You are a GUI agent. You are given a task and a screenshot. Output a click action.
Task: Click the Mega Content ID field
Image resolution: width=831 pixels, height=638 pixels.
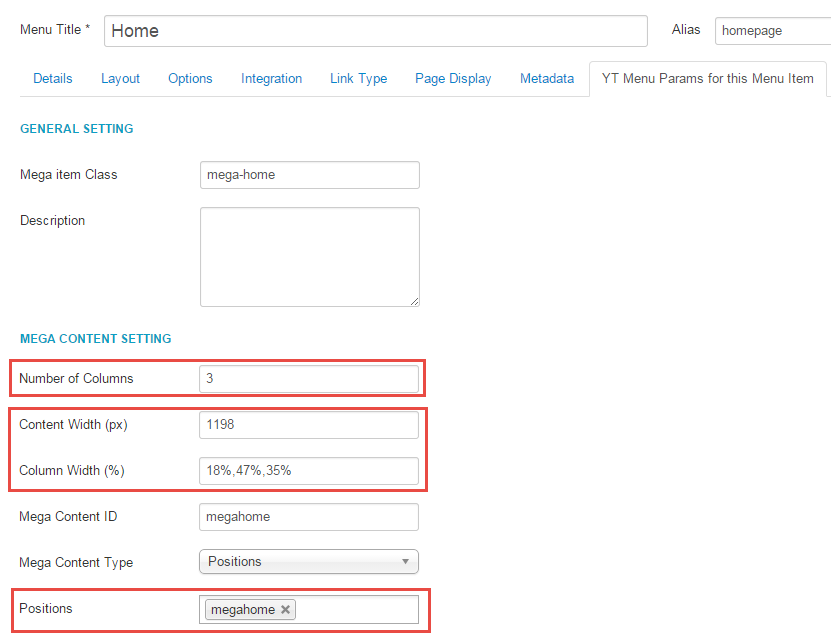pos(309,517)
